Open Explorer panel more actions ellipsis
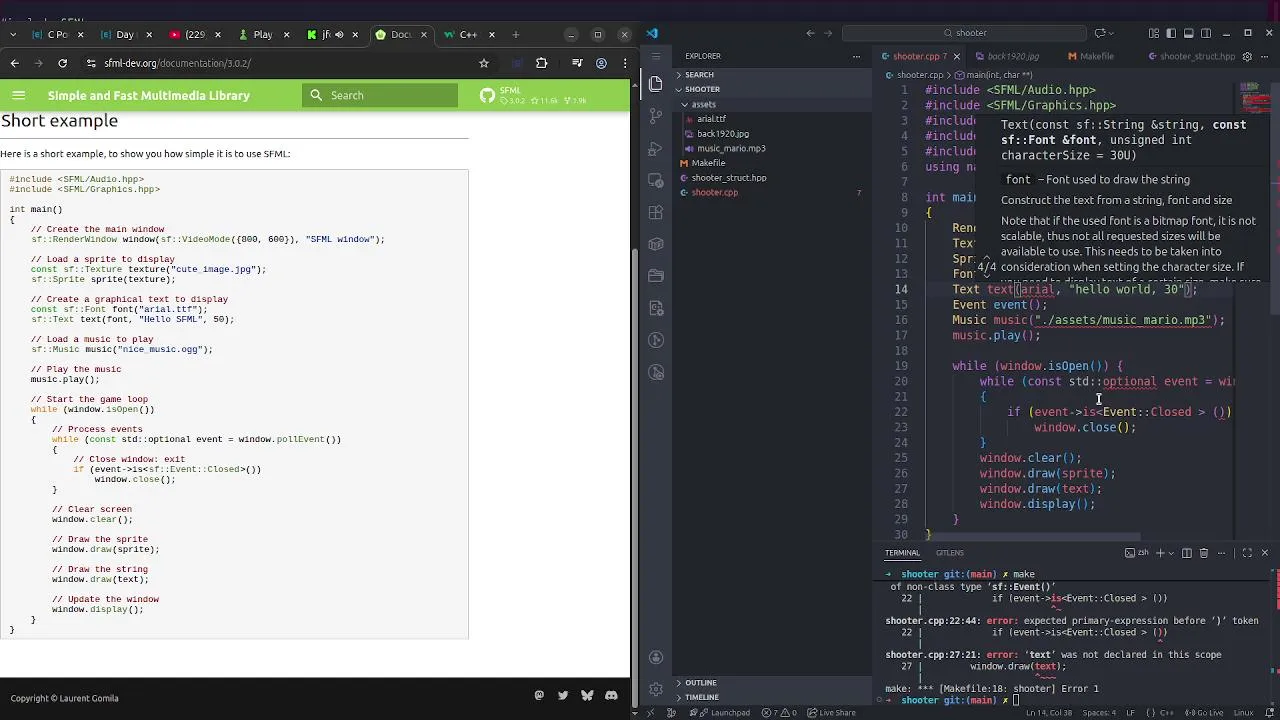 pos(856,57)
